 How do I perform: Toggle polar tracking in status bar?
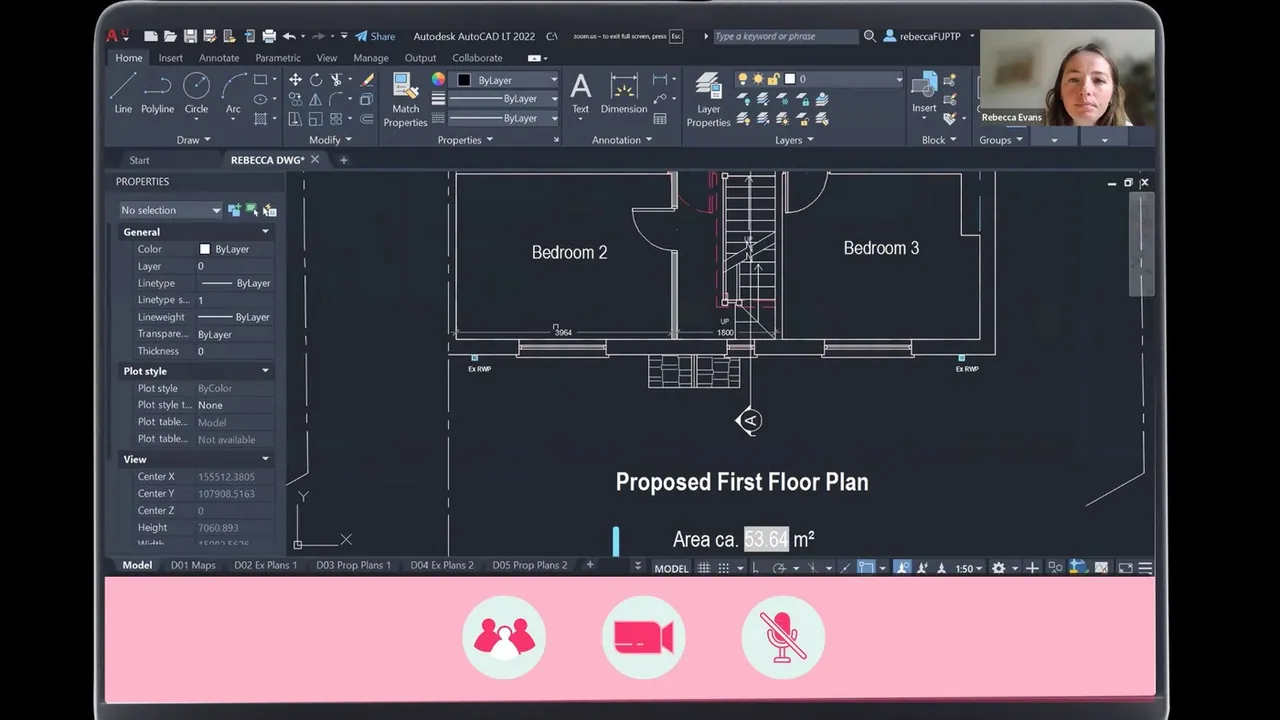click(x=778, y=567)
